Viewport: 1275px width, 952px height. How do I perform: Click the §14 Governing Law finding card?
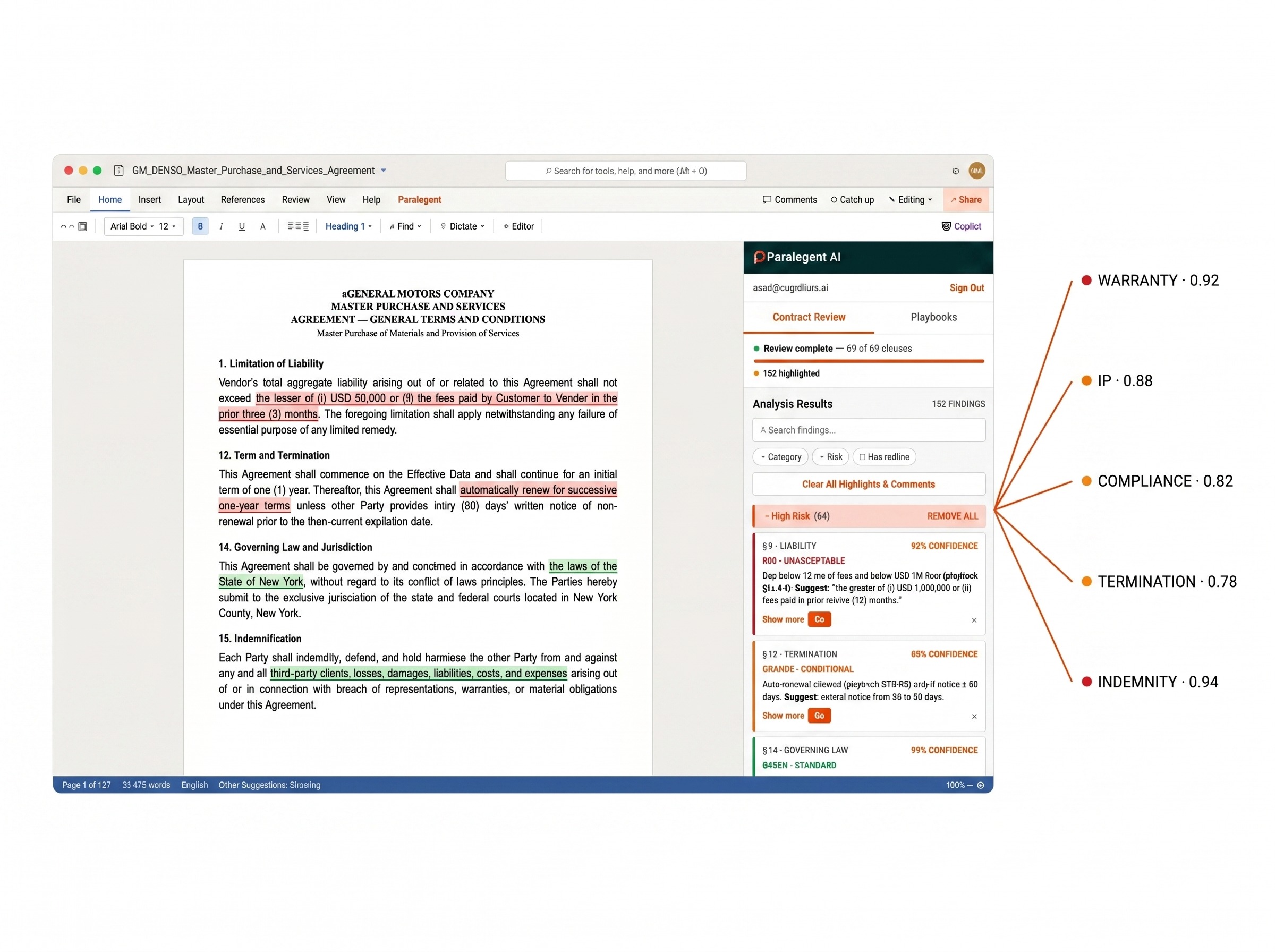(870, 757)
